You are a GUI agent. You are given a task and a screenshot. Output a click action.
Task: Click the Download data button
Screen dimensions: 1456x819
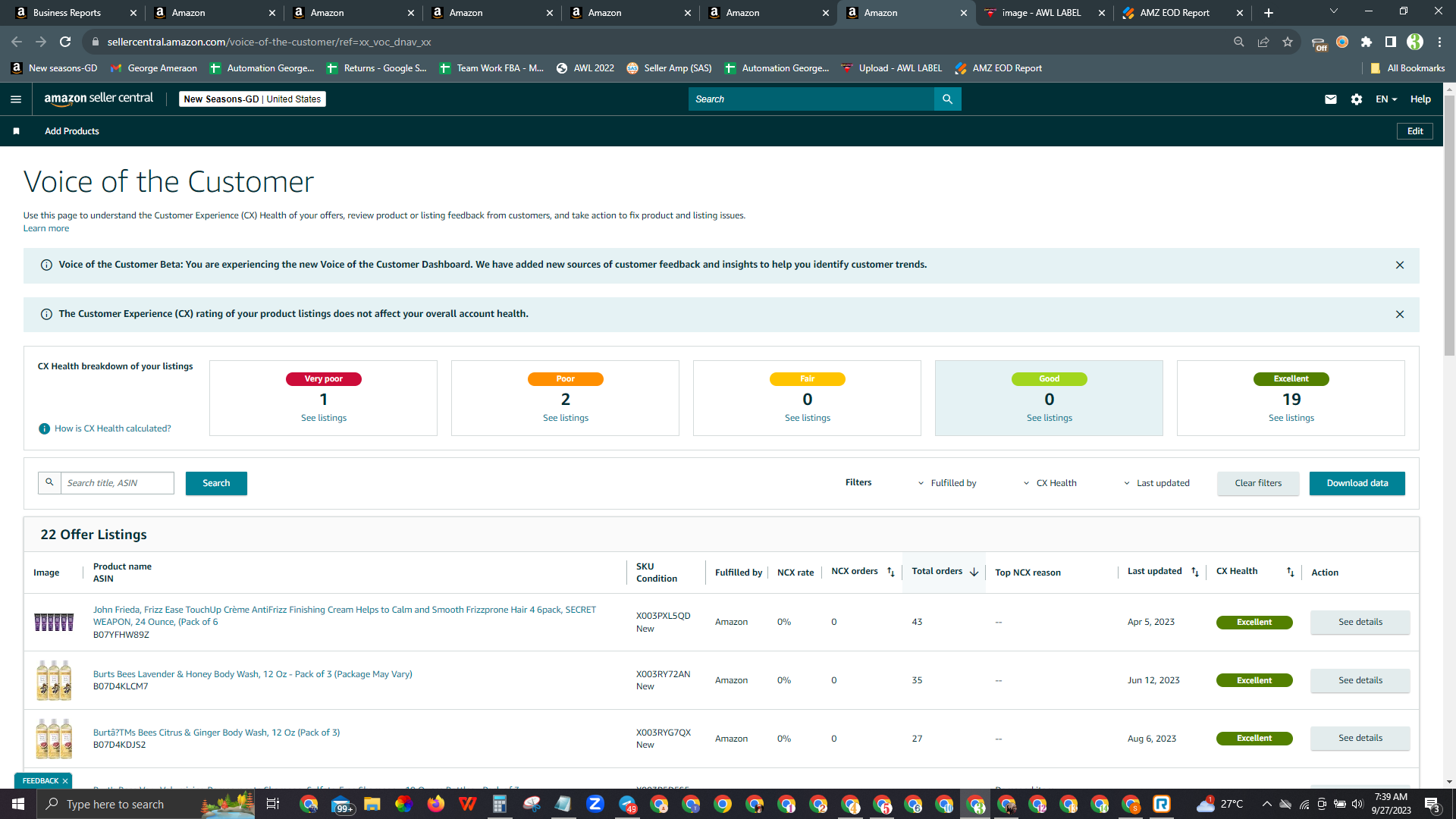[1357, 484]
